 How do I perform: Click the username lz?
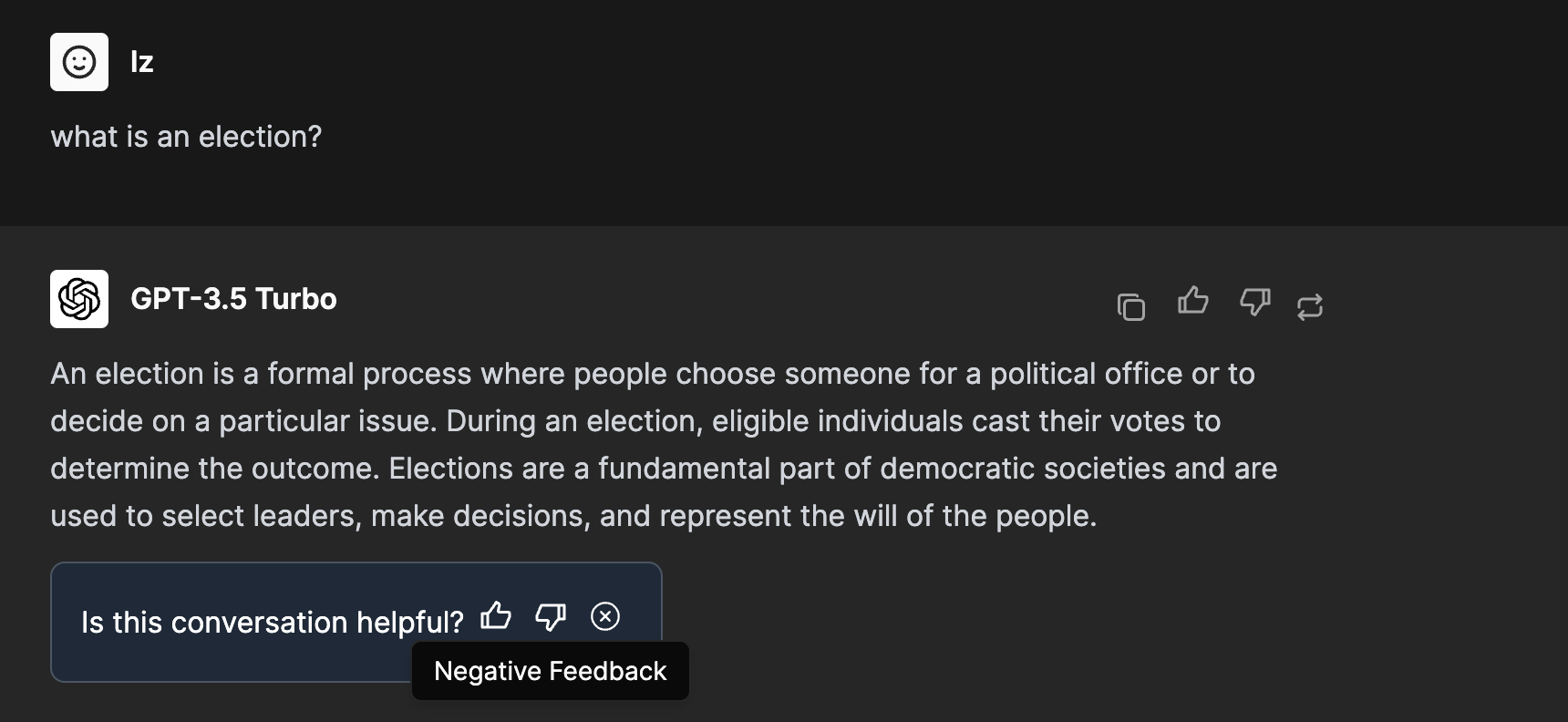tap(141, 62)
